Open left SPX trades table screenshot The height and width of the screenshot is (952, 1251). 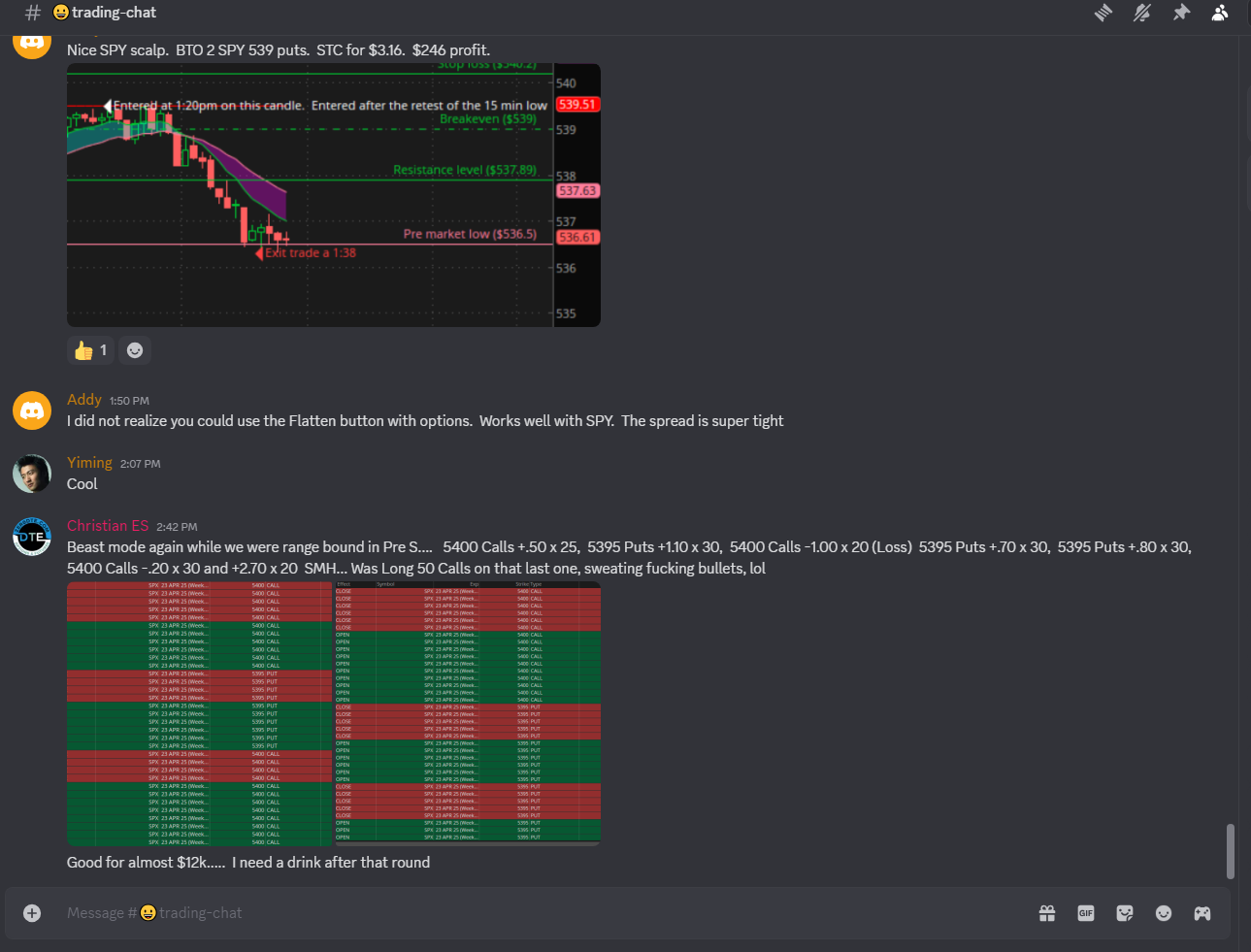point(200,713)
